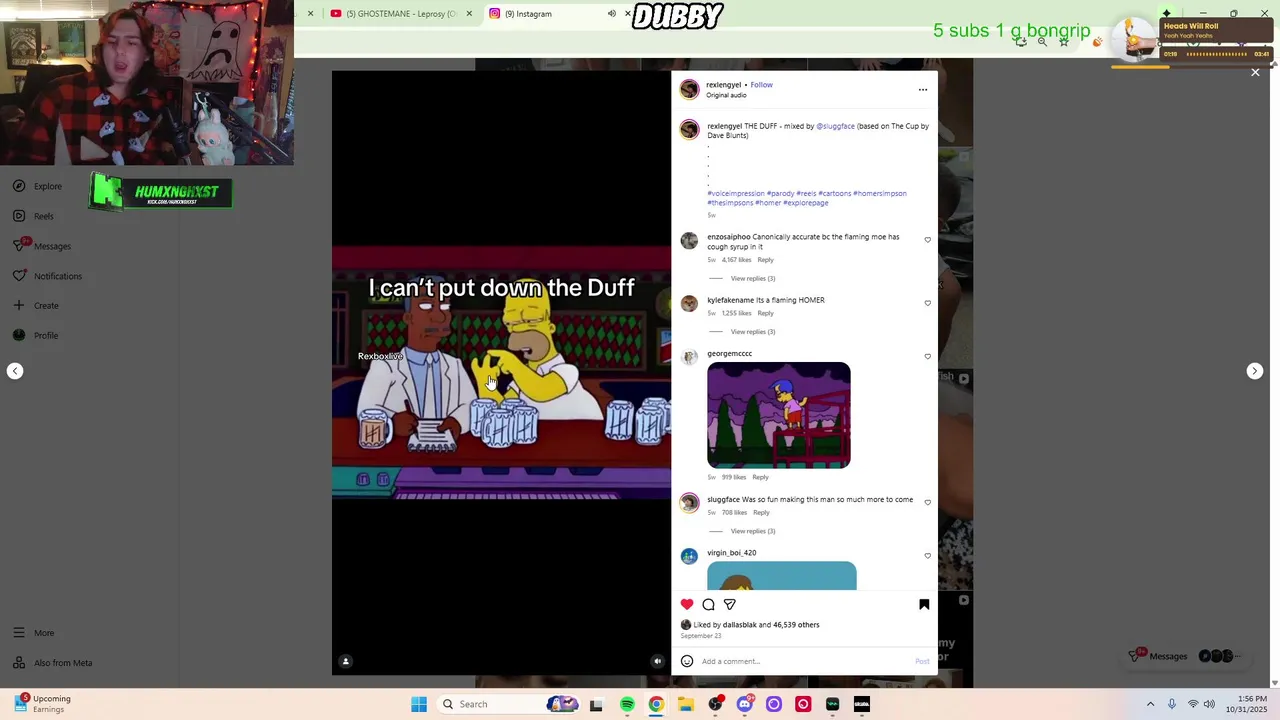
Task: Go to the next post arrow
Action: point(1255,371)
